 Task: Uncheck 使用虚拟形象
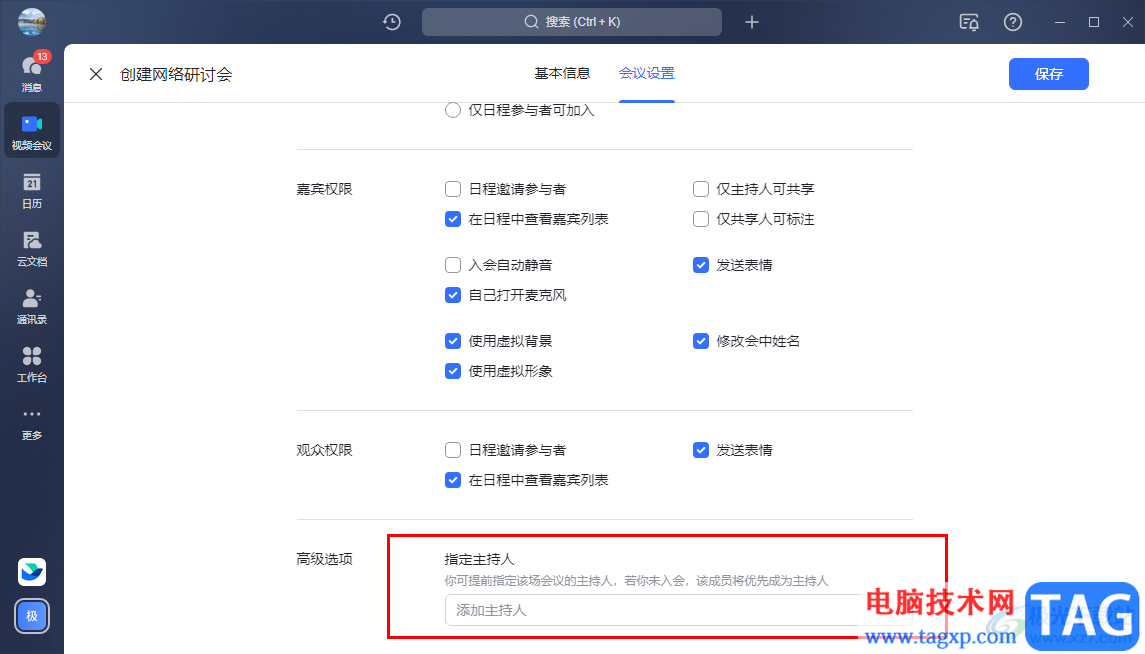tap(453, 371)
